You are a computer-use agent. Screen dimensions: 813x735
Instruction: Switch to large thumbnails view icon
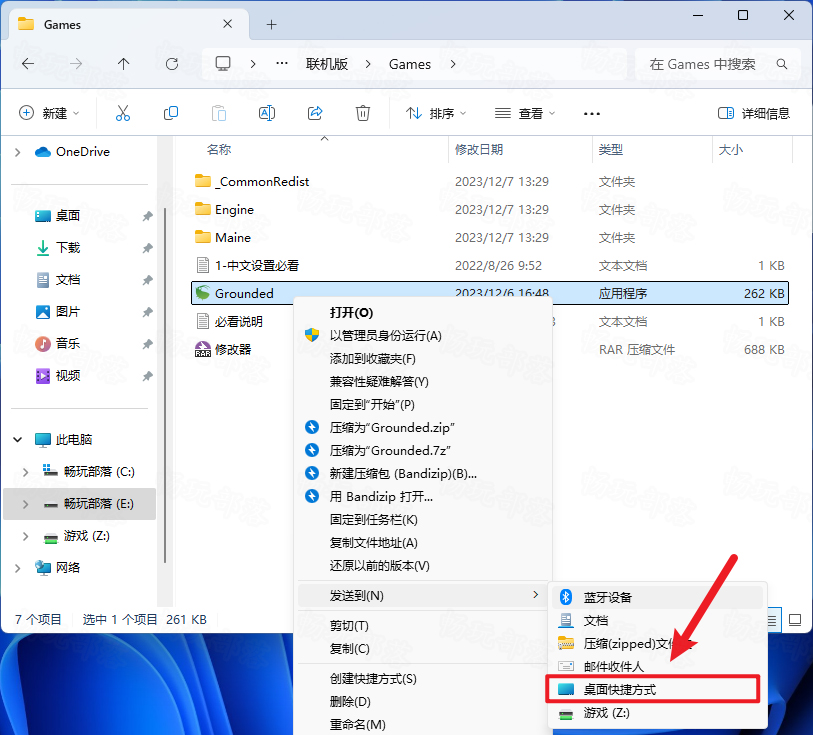[x=794, y=620]
